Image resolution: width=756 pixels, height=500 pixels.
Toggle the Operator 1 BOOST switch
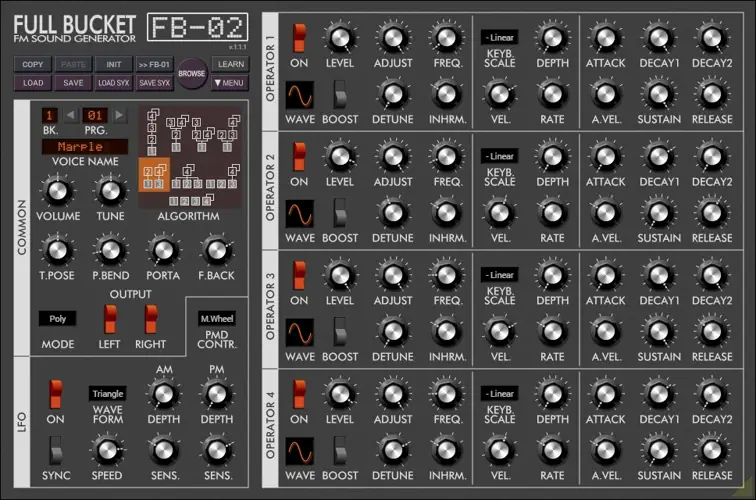click(340, 96)
